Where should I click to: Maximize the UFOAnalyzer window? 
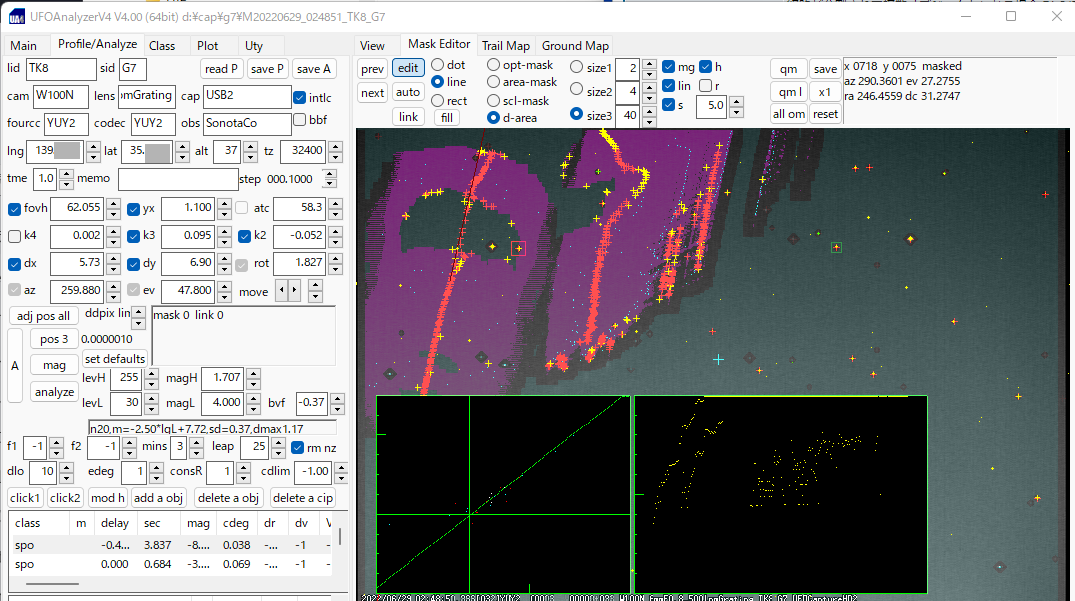tap(1011, 16)
